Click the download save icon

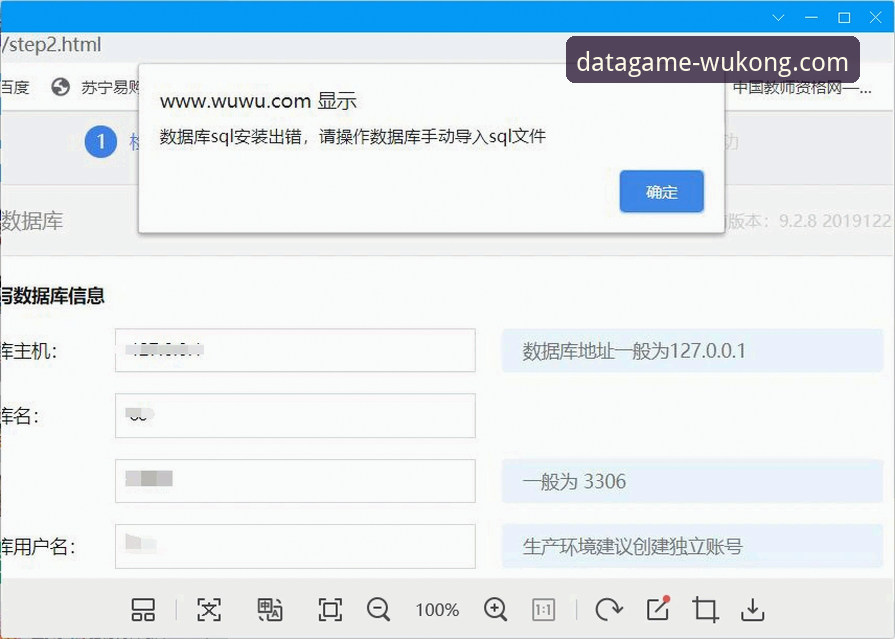(x=753, y=610)
